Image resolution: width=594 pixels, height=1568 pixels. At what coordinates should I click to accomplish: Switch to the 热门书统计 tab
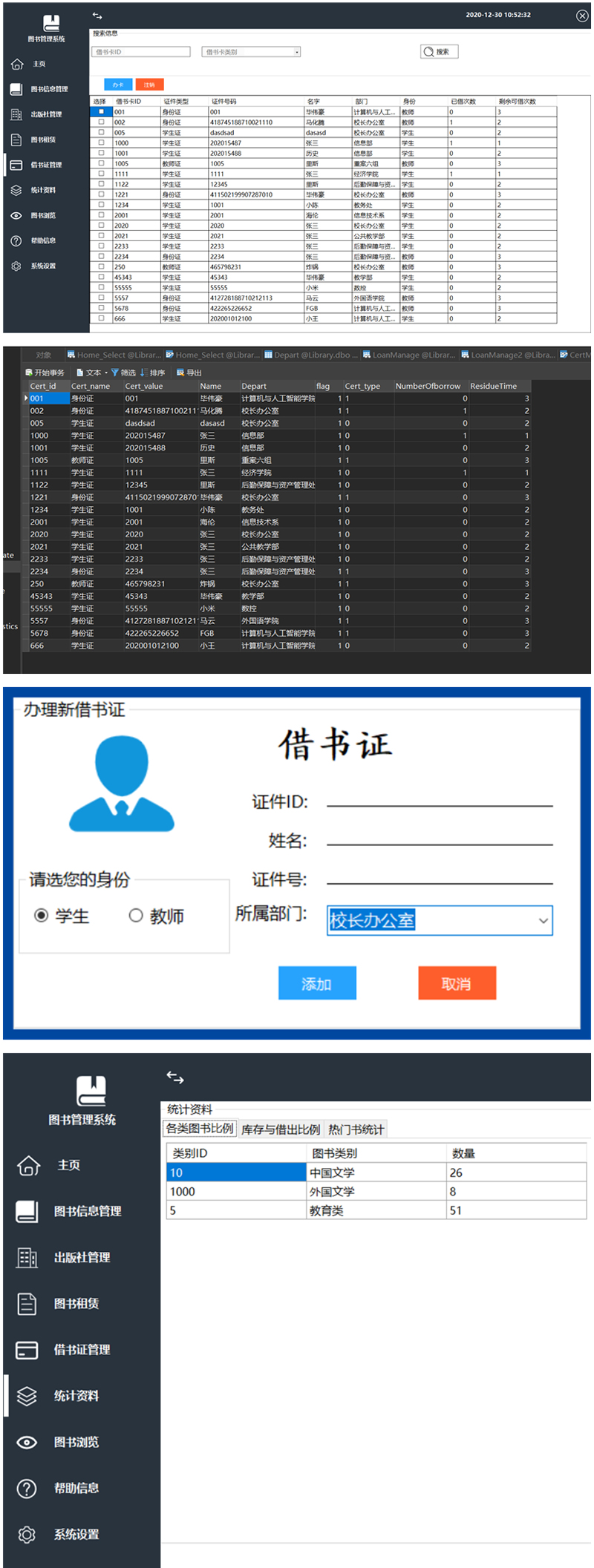pos(356,1129)
